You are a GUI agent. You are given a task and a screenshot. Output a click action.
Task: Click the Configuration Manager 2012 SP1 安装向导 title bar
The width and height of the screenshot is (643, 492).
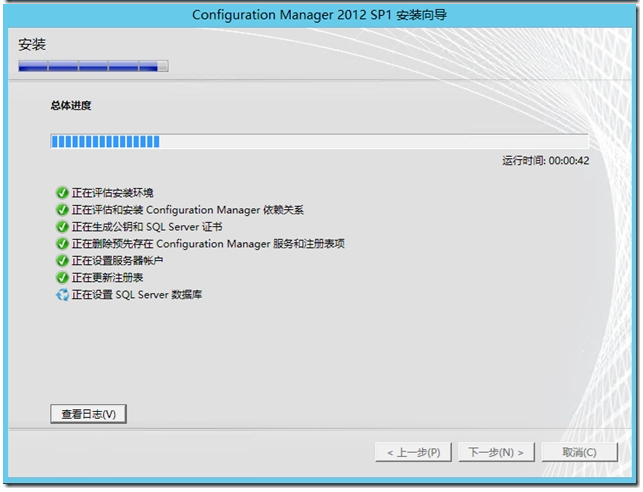319,15
